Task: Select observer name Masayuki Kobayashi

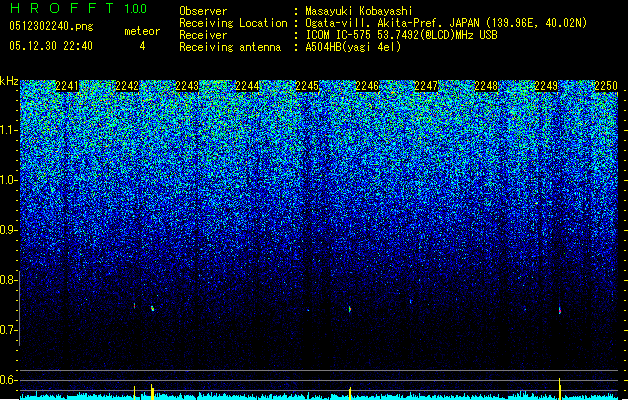Action: pyautogui.click(x=359, y=12)
